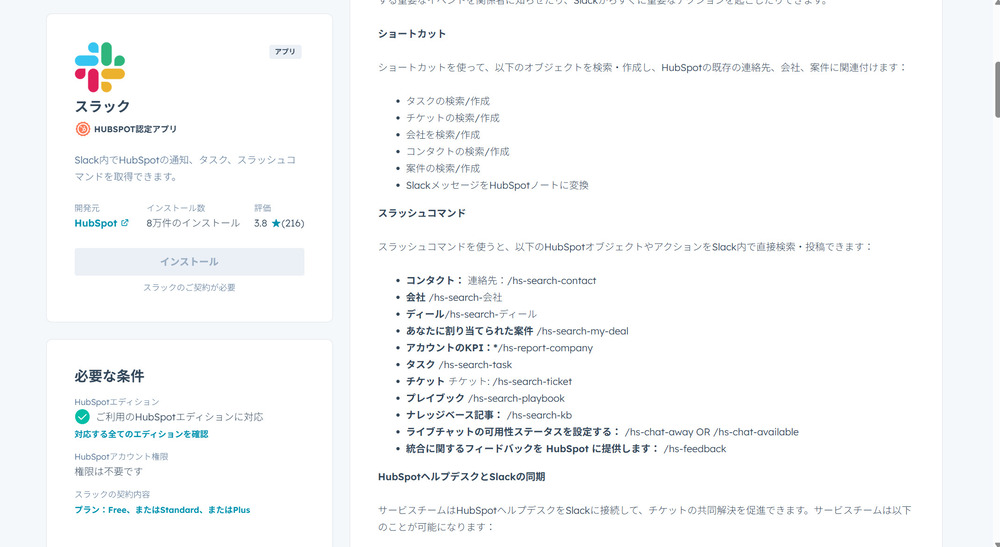Click the コンタクトの検索/作成 list item
This screenshot has height=547, width=1000.
pos(457,152)
